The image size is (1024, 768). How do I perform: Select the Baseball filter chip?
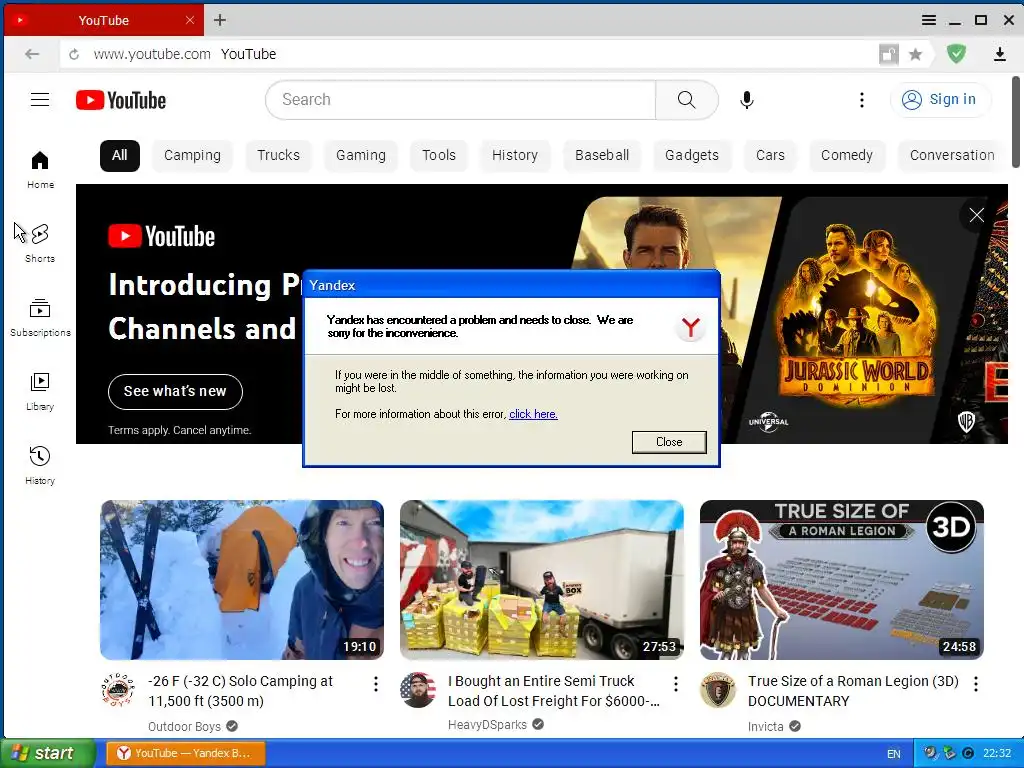coord(601,155)
